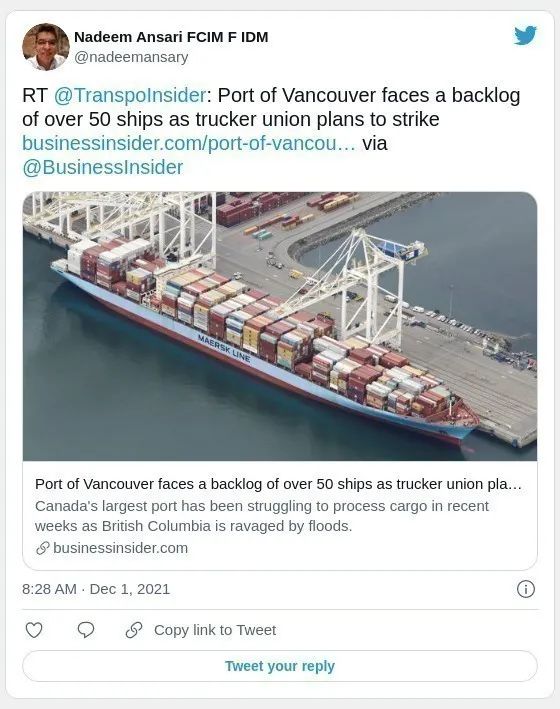
Task: Click the card description about Canada's largest port
Action: pyautogui.click(x=262, y=516)
